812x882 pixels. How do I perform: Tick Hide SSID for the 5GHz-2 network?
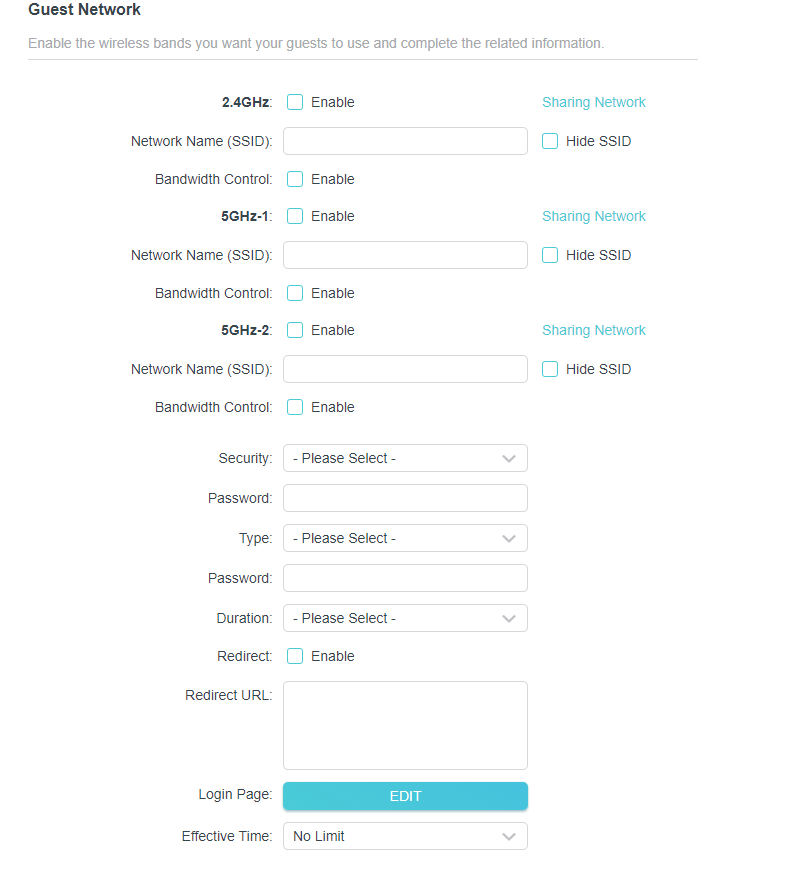click(550, 369)
